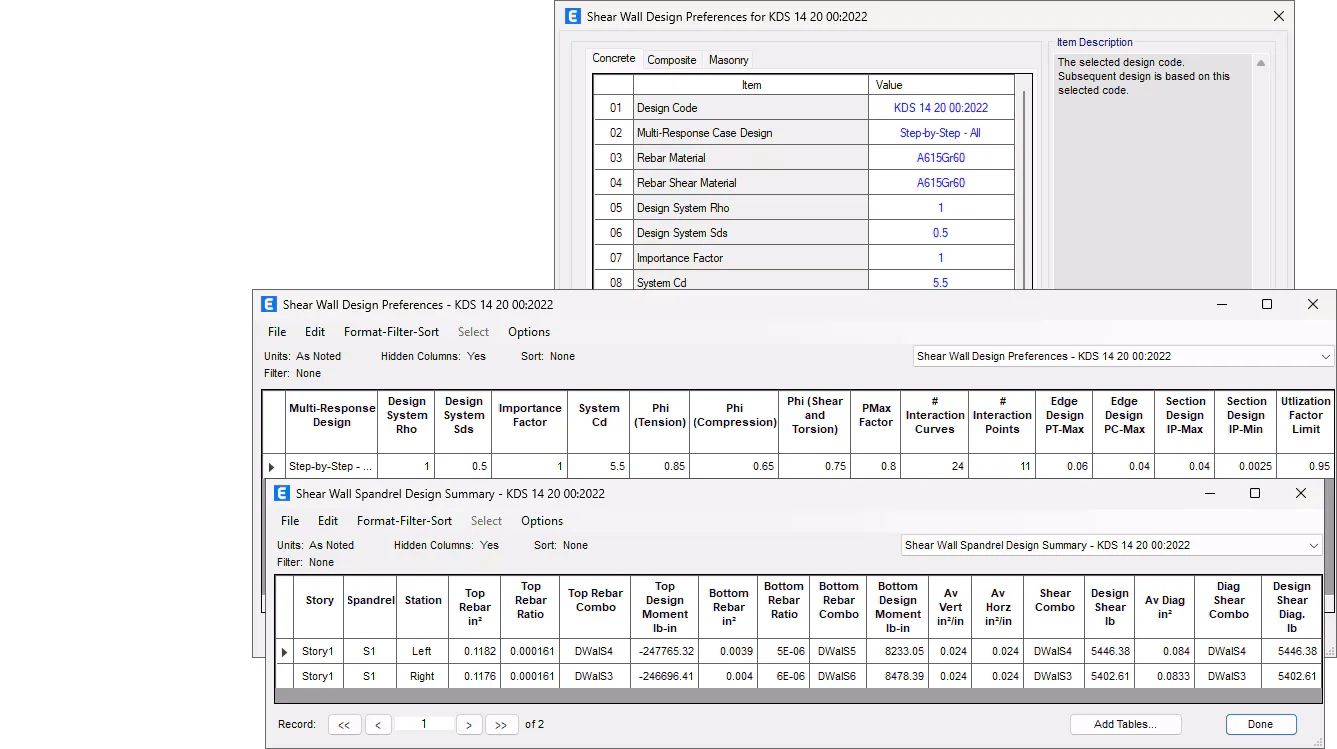Click the record number input field
The image size is (1337, 749).
(x=424, y=724)
